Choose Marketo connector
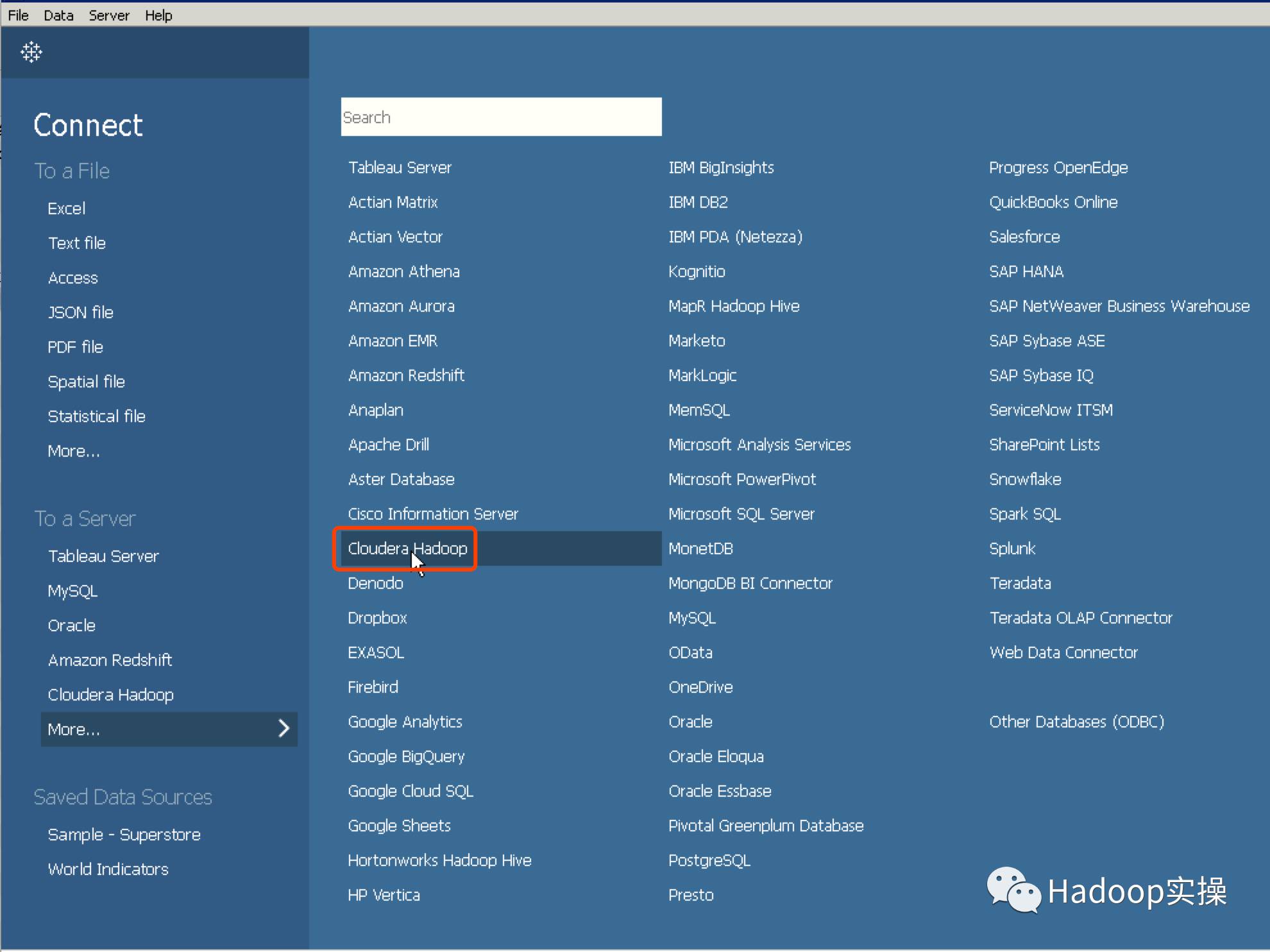The width and height of the screenshot is (1270, 952). [697, 341]
